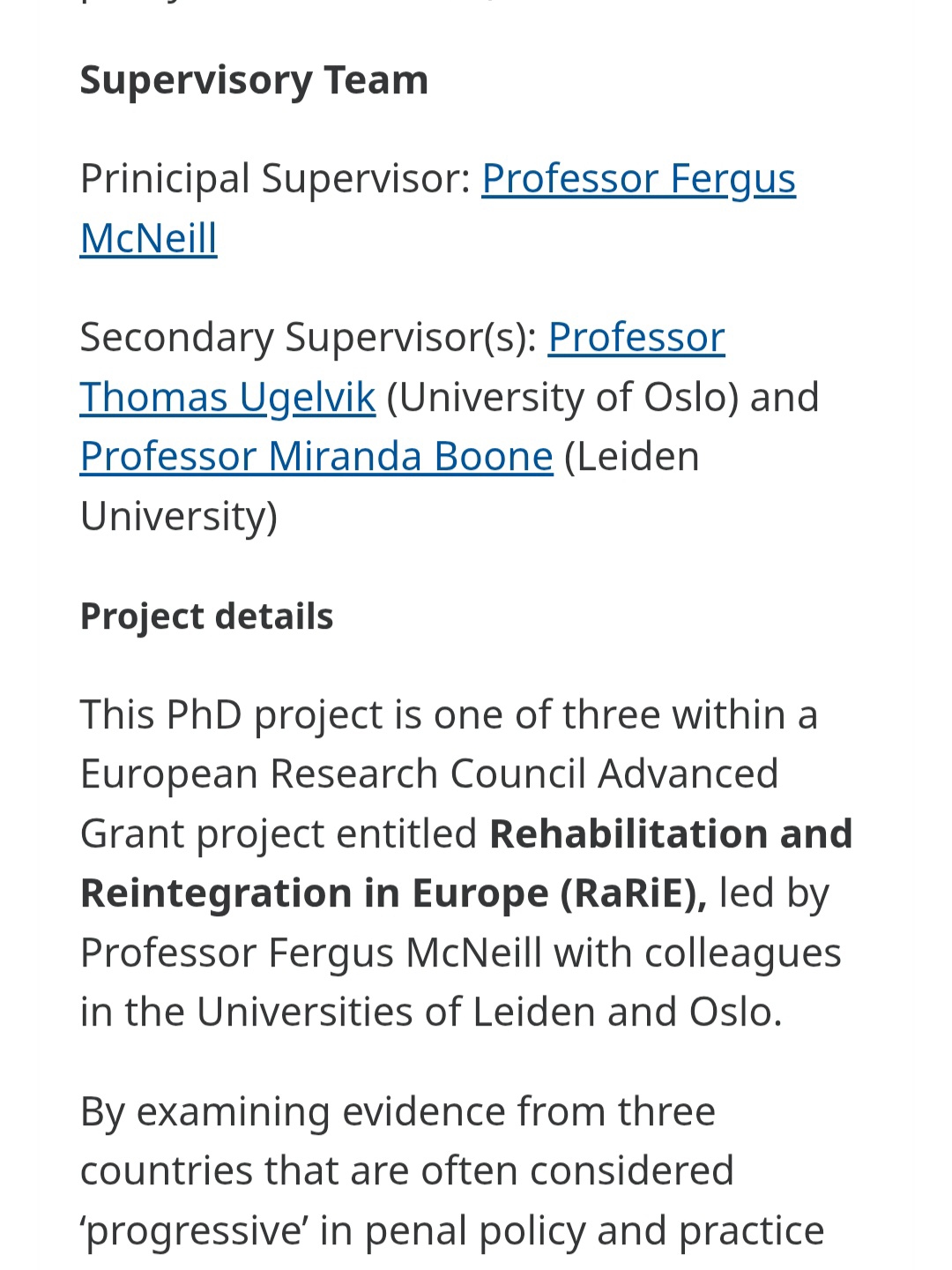Image resolution: width=952 pixels, height=1270 pixels.
Task: Tap the Grant project entitled text
Action: [279, 834]
